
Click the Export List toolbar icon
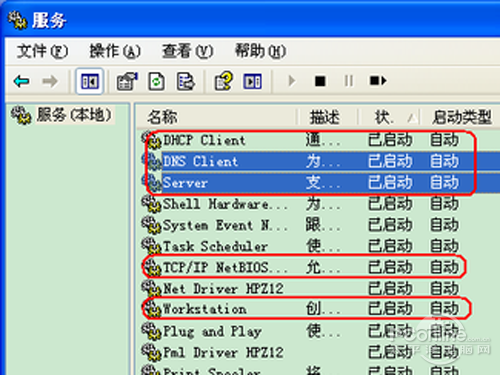[x=185, y=81]
